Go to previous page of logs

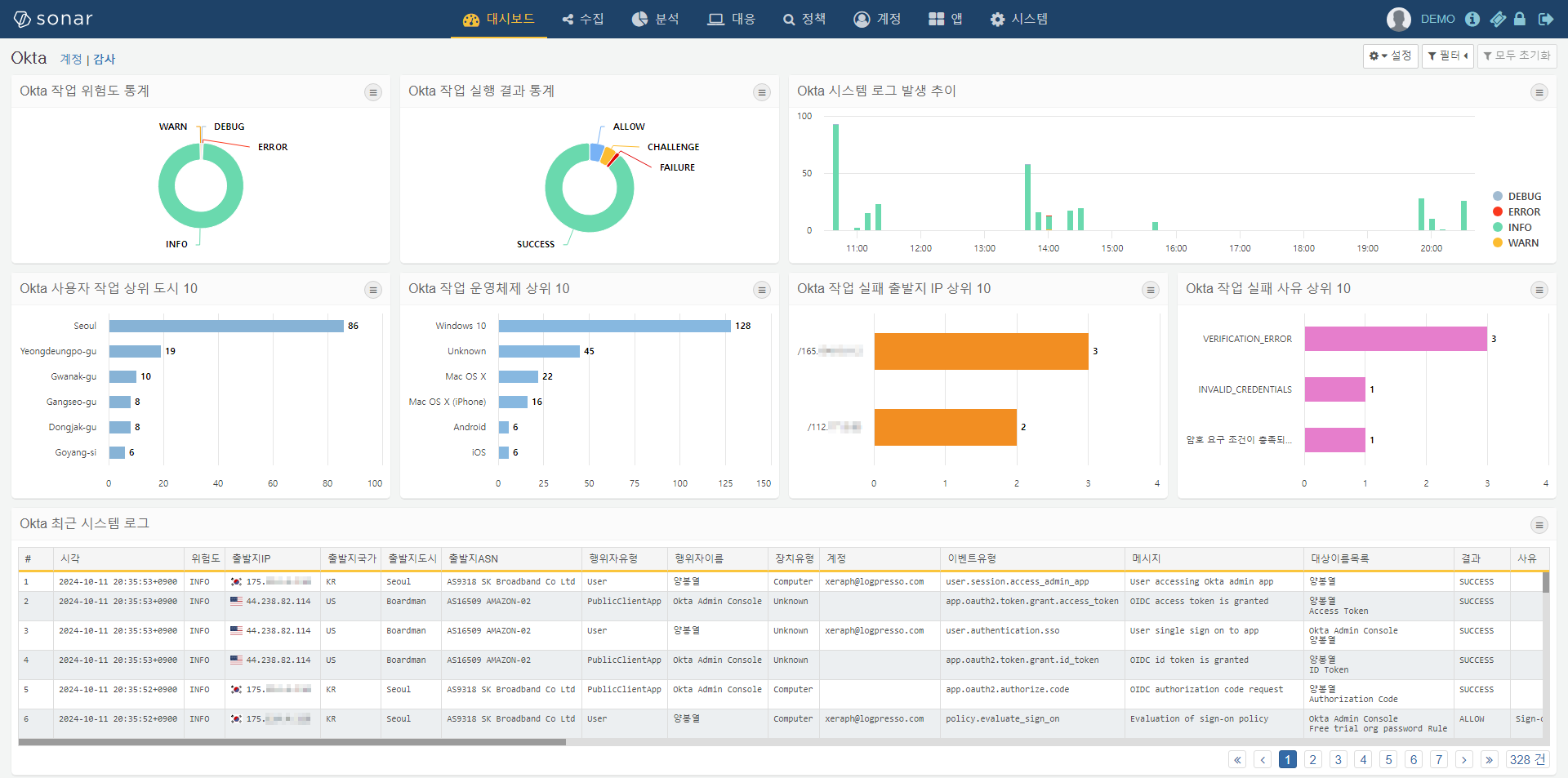click(1263, 759)
